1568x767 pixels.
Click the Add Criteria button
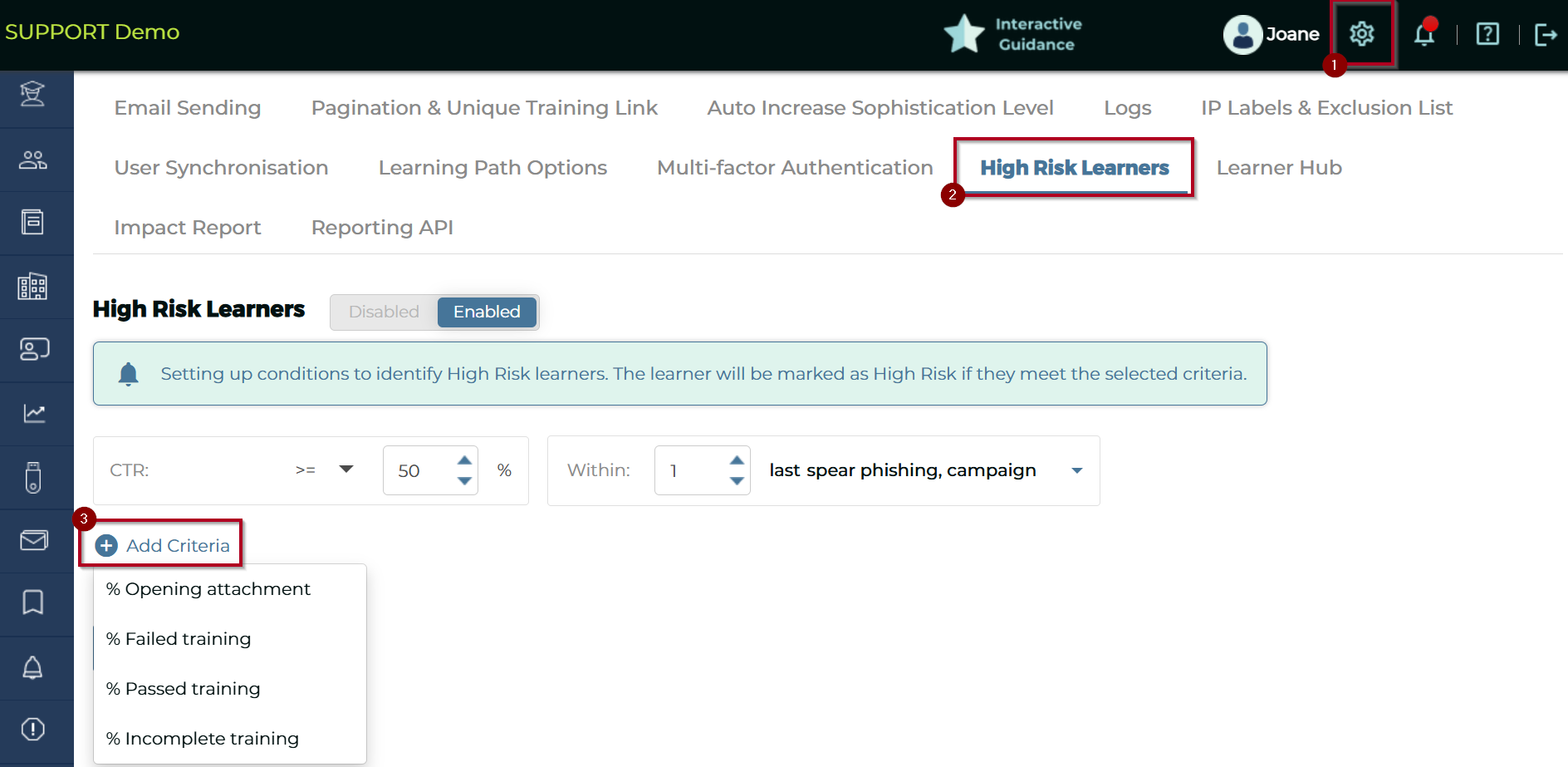pos(163,545)
